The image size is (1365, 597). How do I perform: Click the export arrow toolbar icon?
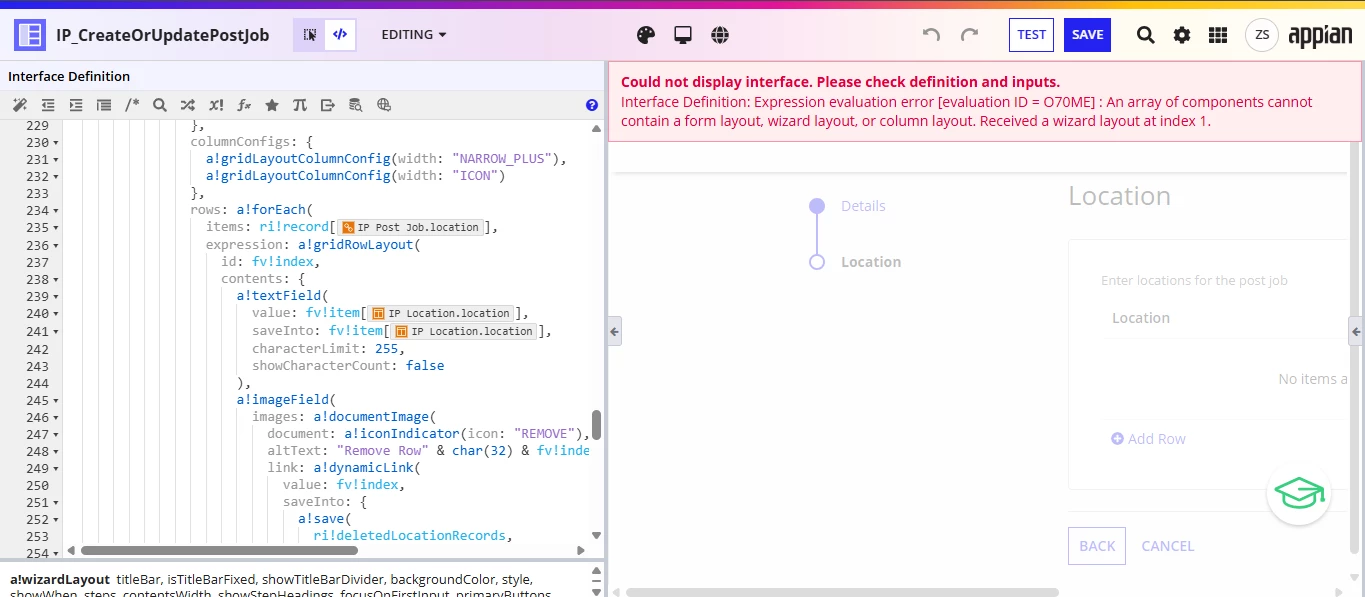point(327,105)
